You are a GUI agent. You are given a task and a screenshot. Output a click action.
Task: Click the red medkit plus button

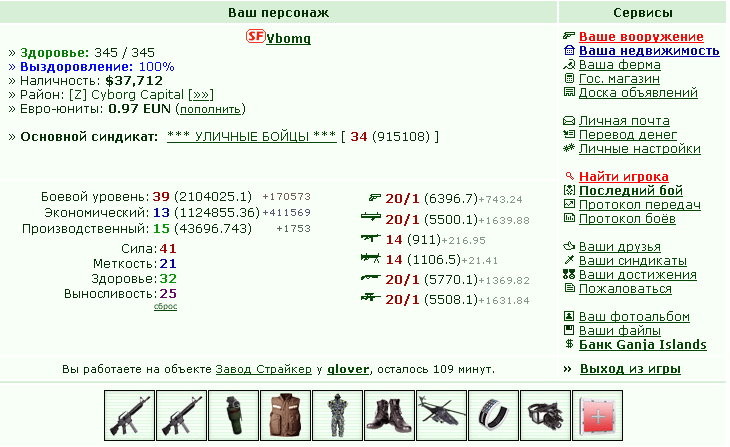coord(598,415)
